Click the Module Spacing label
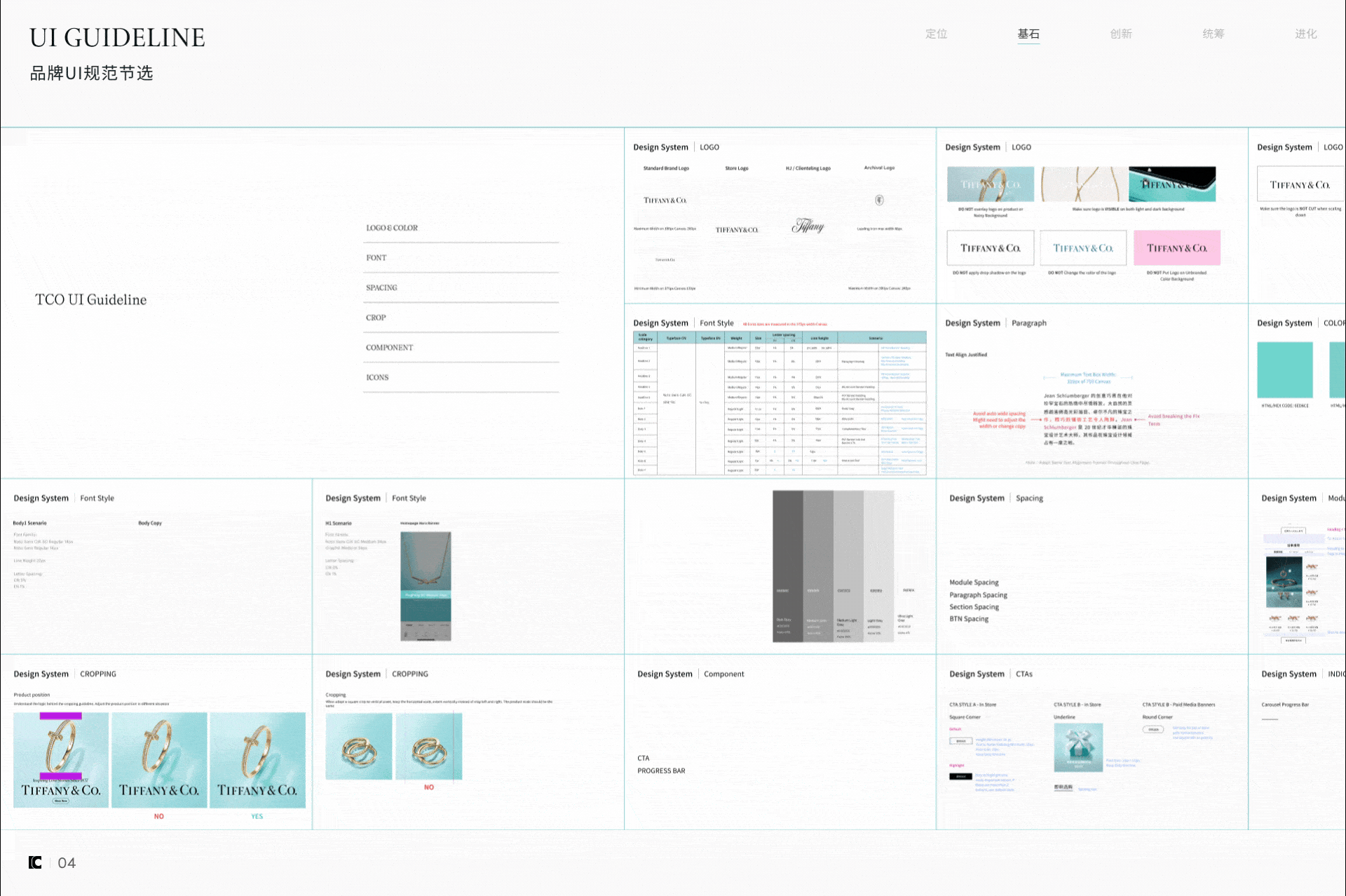The width and height of the screenshot is (1346, 896). point(974,583)
